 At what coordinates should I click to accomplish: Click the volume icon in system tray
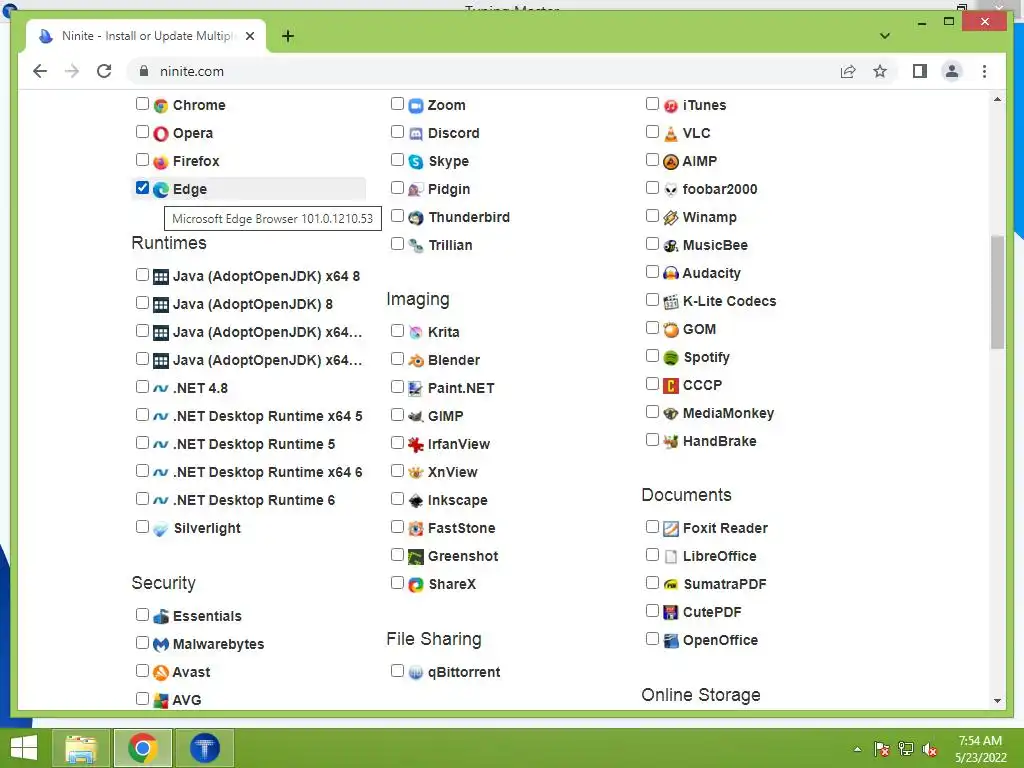[930, 749]
